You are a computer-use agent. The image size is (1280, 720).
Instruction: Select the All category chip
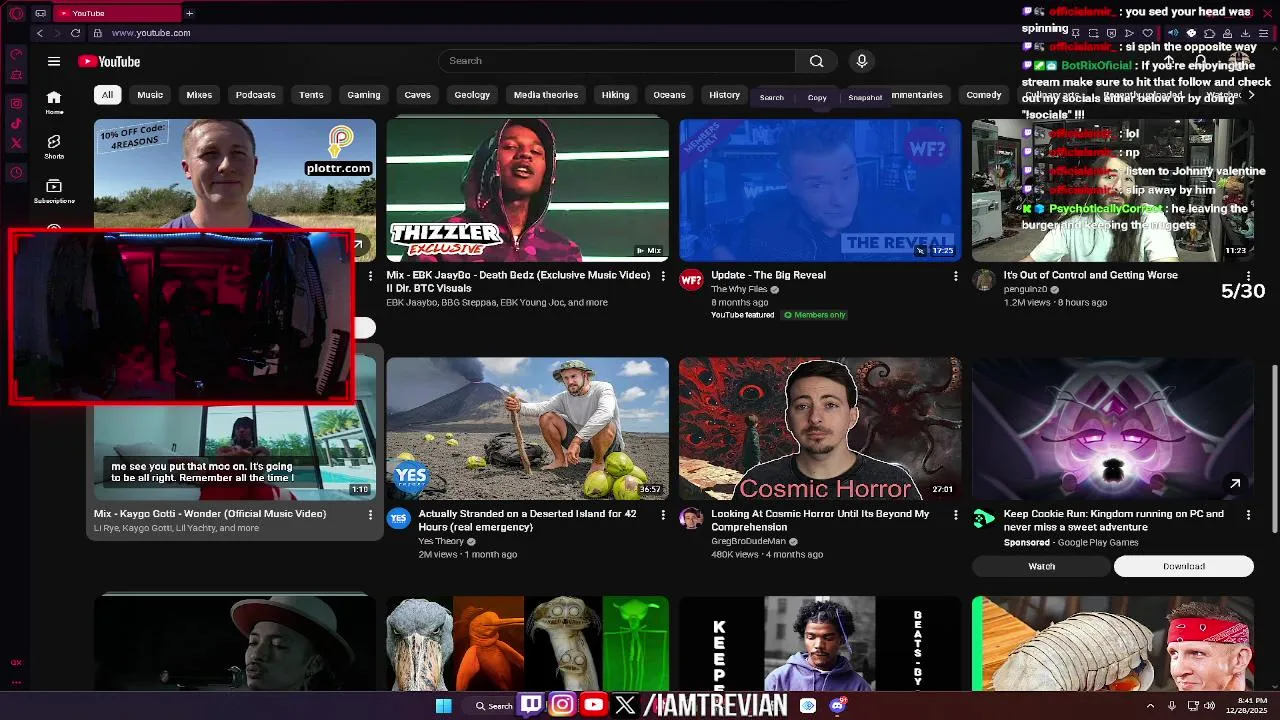(107, 95)
